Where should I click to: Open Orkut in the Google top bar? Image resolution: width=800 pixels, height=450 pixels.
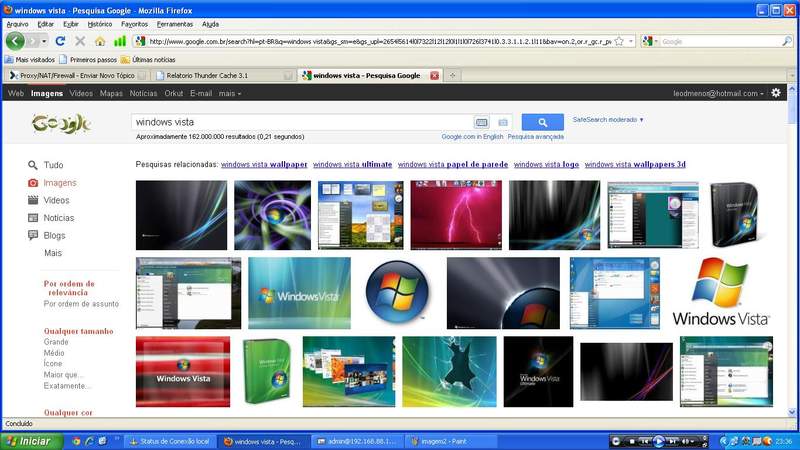(x=173, y=93)
